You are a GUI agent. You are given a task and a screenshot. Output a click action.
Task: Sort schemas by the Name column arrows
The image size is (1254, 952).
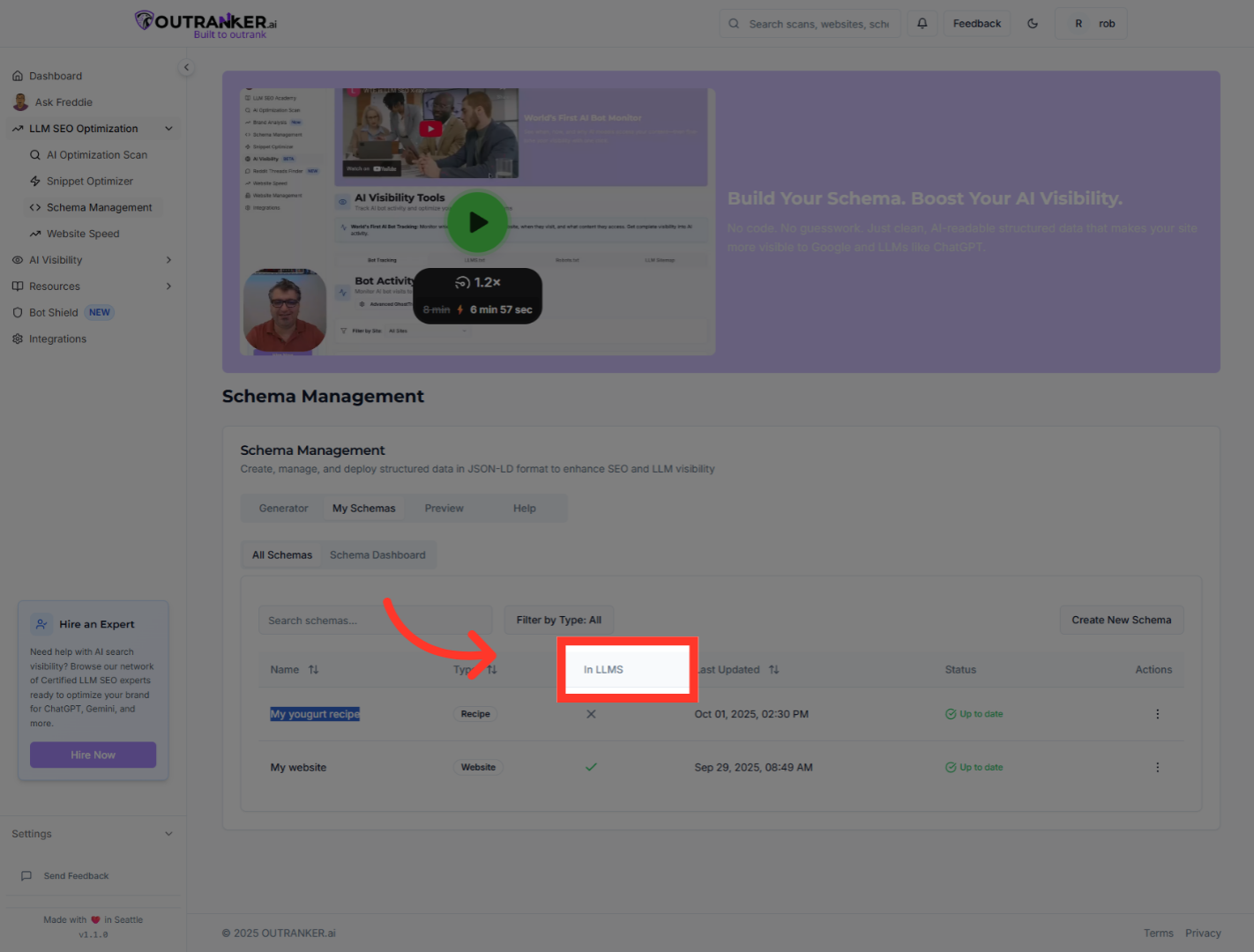tap(313, 670)
